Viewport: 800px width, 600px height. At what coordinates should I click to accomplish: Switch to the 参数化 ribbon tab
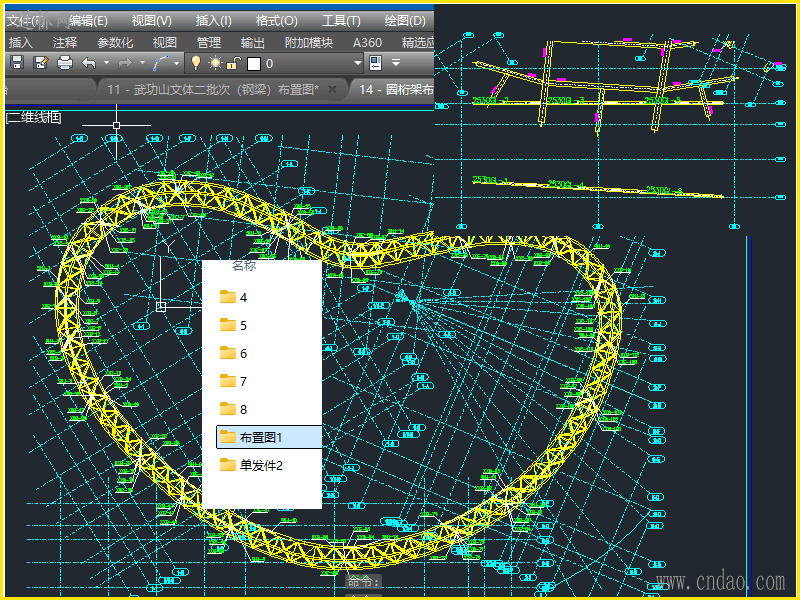(115, 43)
